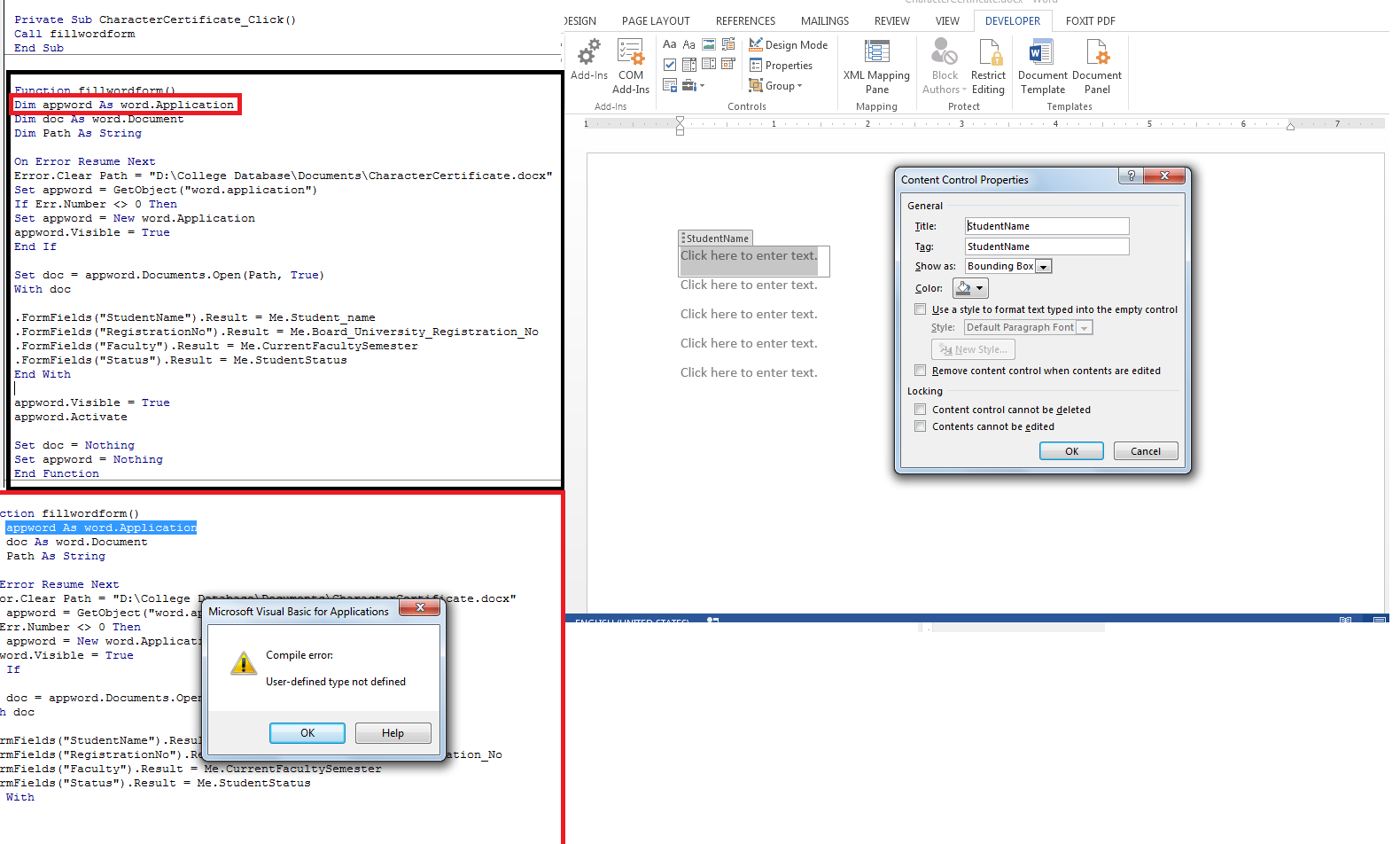Open the Color picker for the content control
This screenshot has height=844, width=1400.
pyautogui.click(x=970, y=288)
